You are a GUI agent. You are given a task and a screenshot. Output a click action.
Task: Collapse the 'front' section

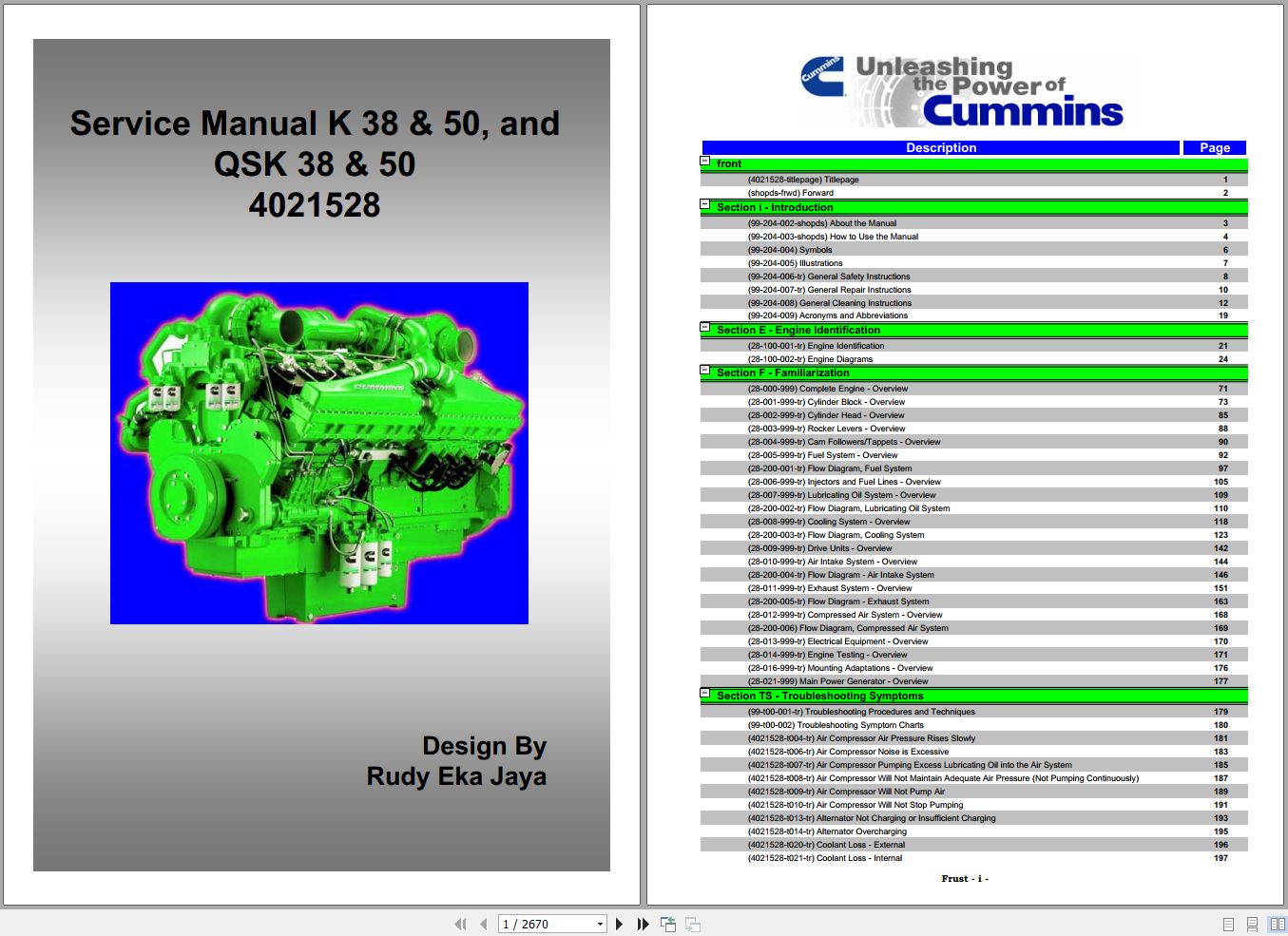(x=705, y=162)
